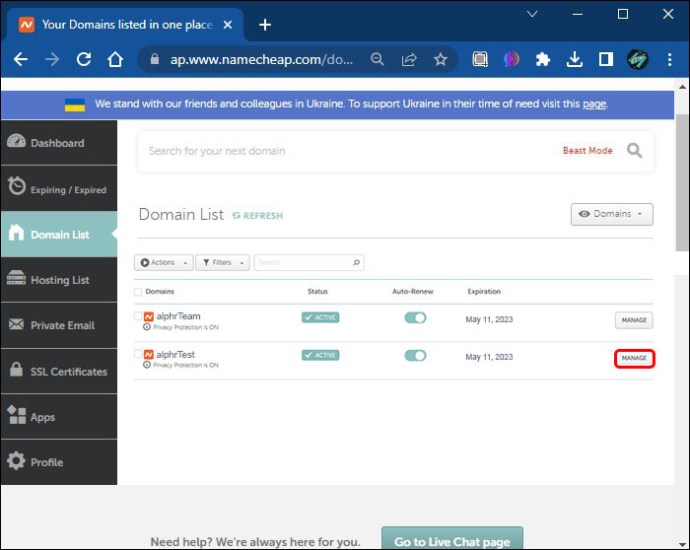Click the browser home icon
Image resolution: width=690 pixels, height=550 pixels.
point(115,59)
